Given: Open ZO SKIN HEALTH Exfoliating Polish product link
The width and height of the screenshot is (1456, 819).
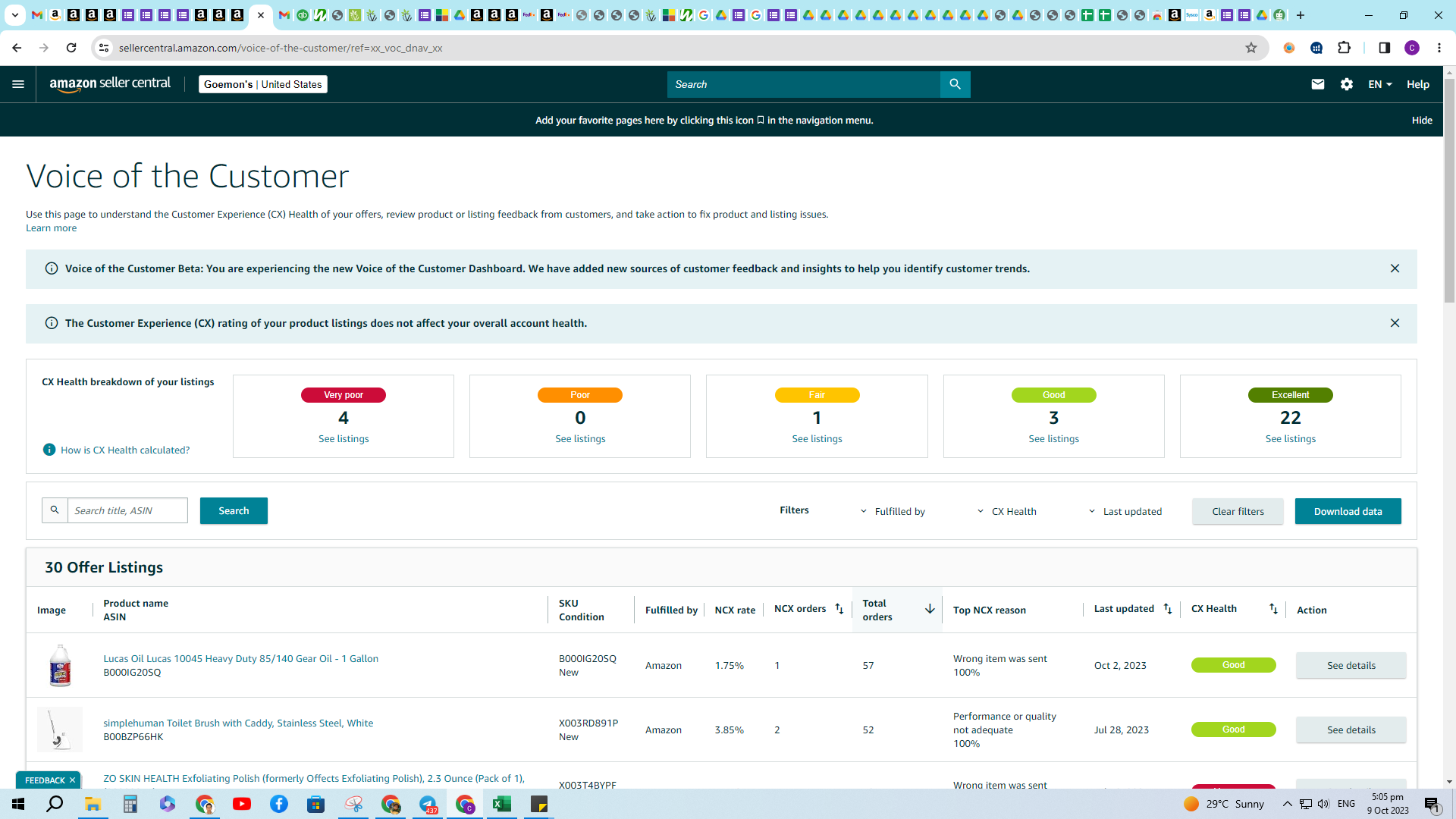Looking at the screenshot, I should click(x=314, y=778).
